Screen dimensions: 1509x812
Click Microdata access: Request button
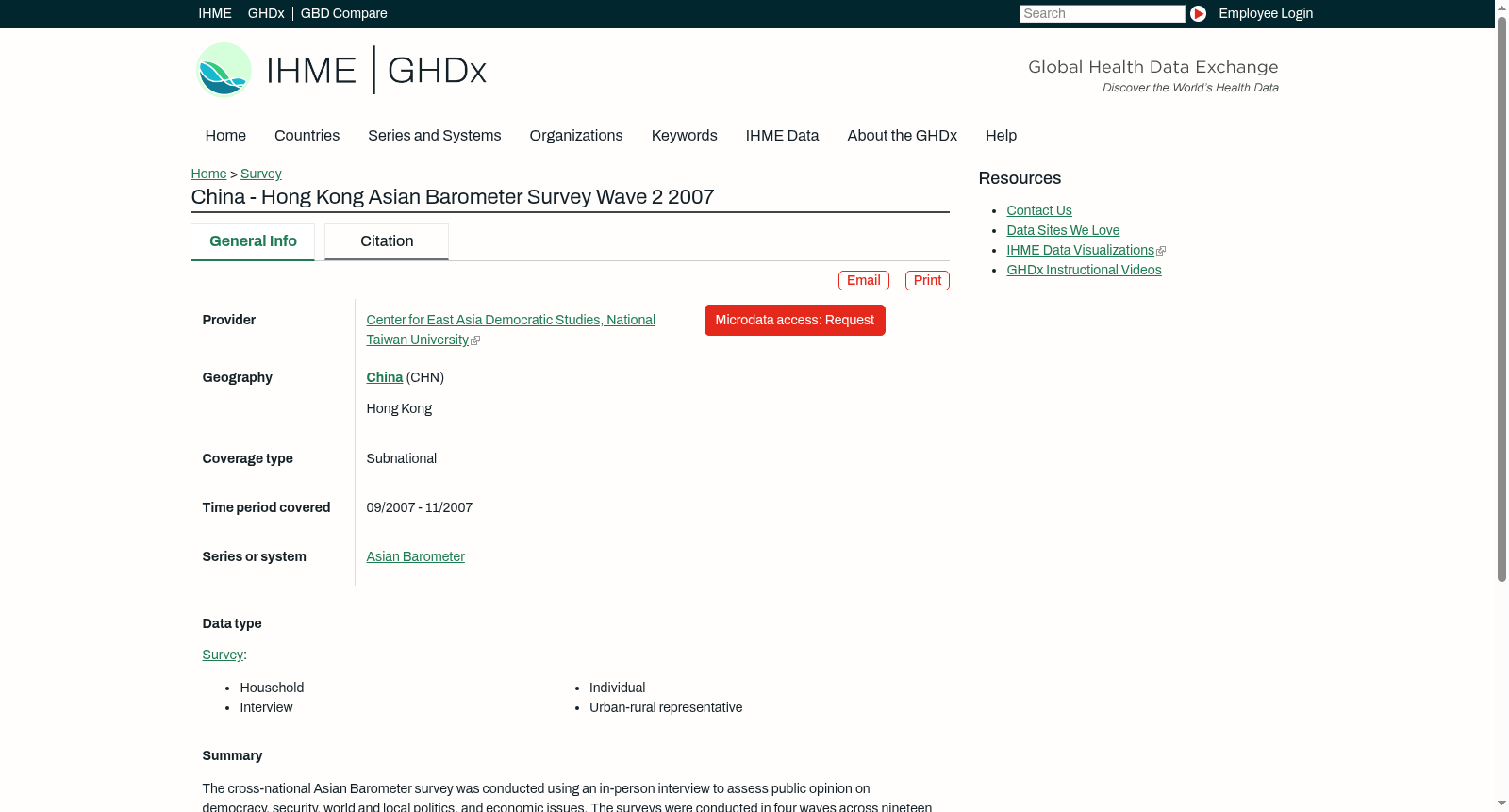point(795,320)
